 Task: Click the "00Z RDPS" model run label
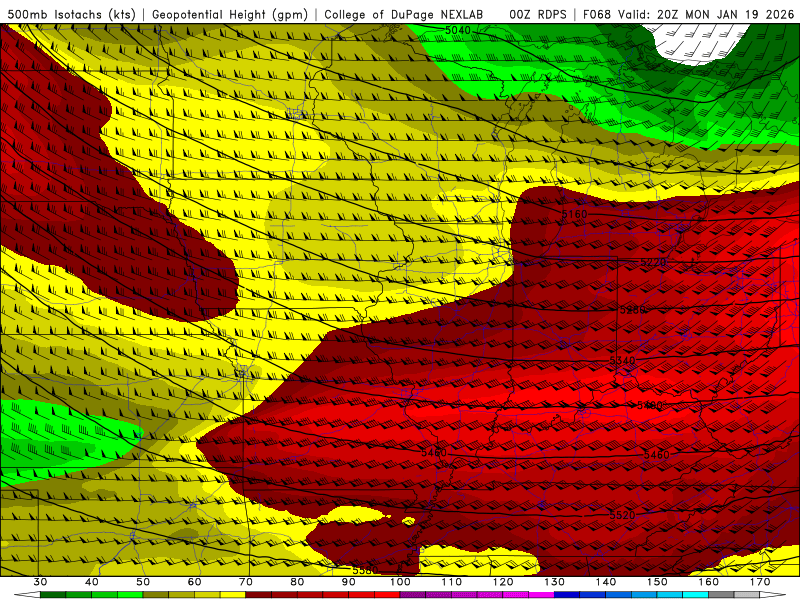(x=538, y=15)
